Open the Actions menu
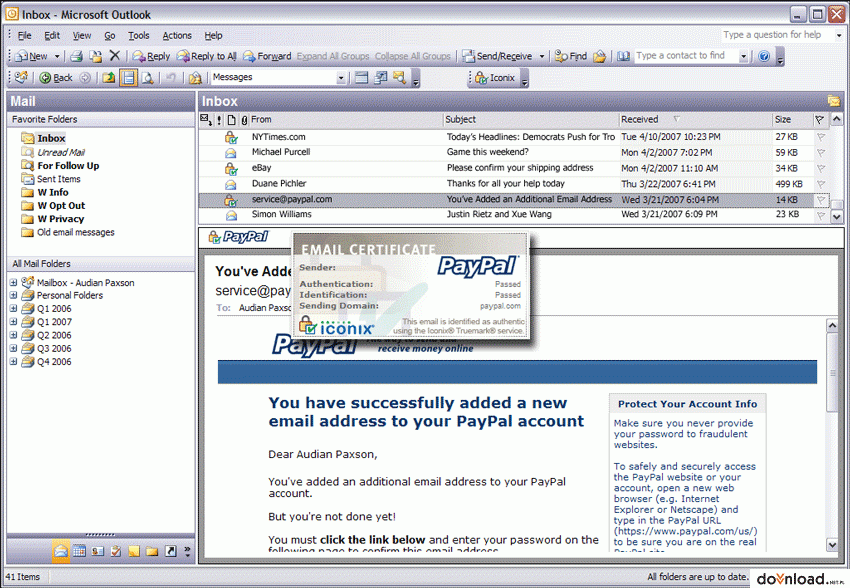 [x=177, y=36]
